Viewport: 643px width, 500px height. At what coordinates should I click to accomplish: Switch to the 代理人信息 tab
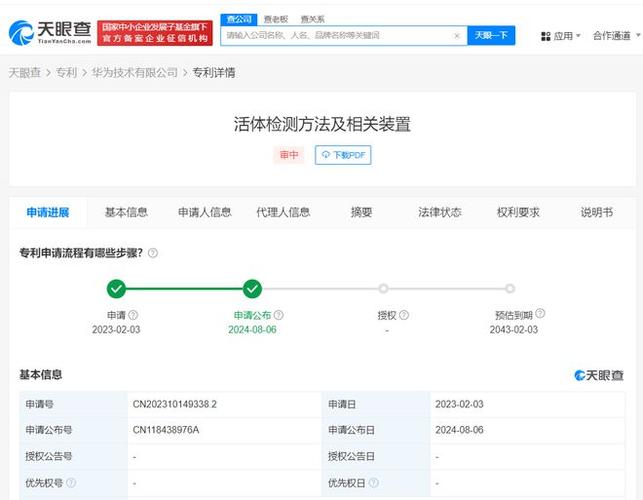[x=283, y=212]
